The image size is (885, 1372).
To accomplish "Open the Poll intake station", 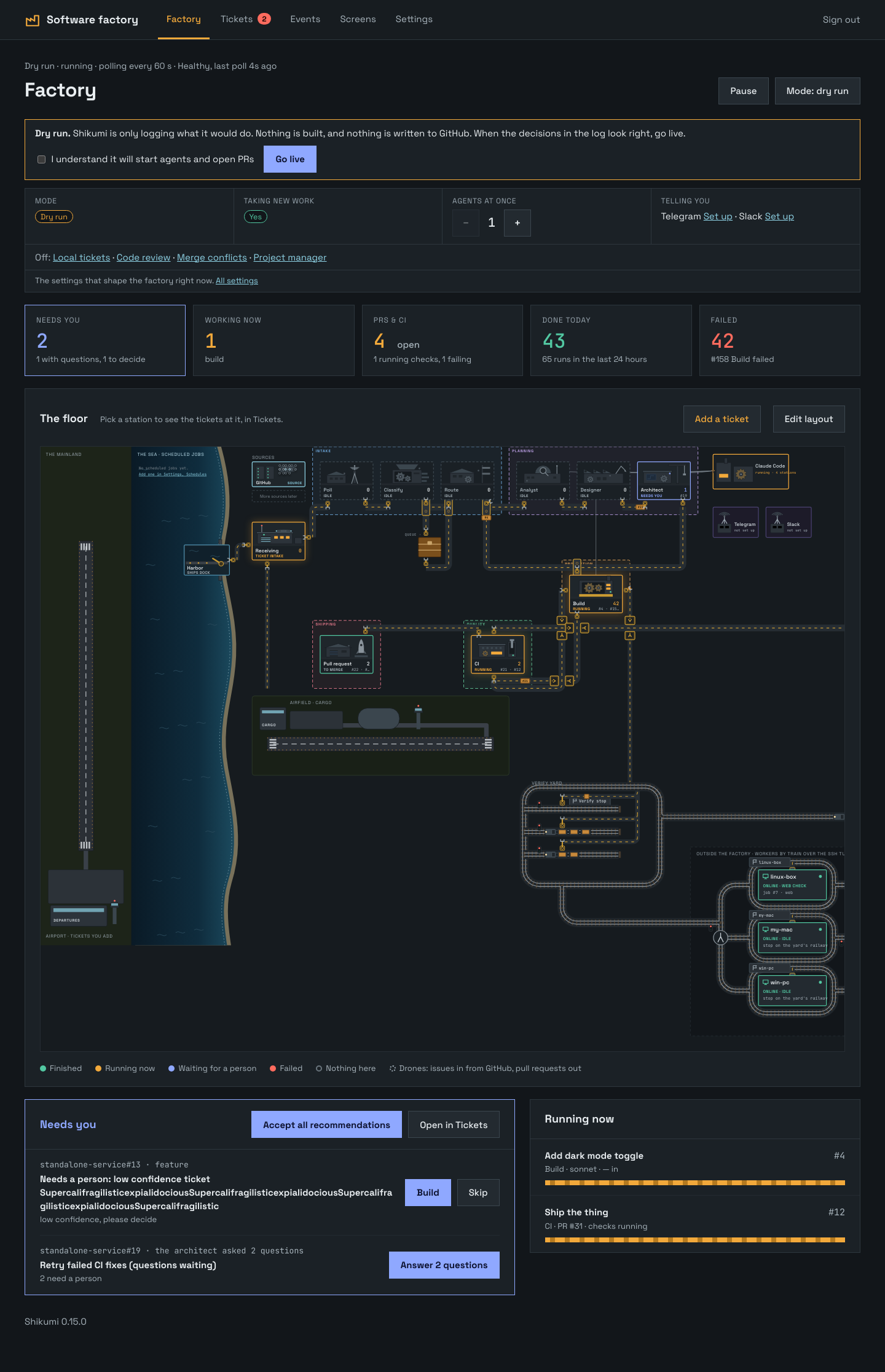I will (x=347, y=480).
